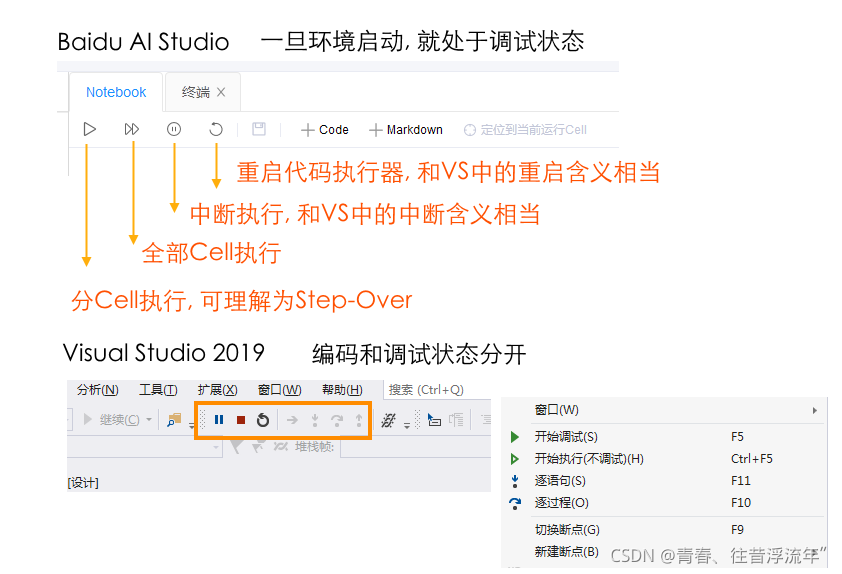Viewport: 842px width, 574px height.
Task: Click the 堆栈帧 input field
Action: pyautogui.click(x=415, y=447)
